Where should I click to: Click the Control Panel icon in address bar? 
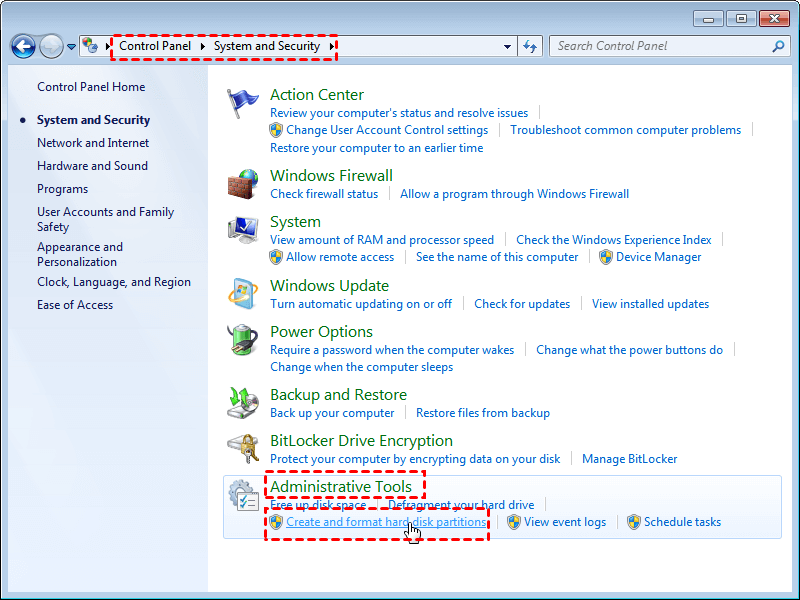[x=90, y=45]
